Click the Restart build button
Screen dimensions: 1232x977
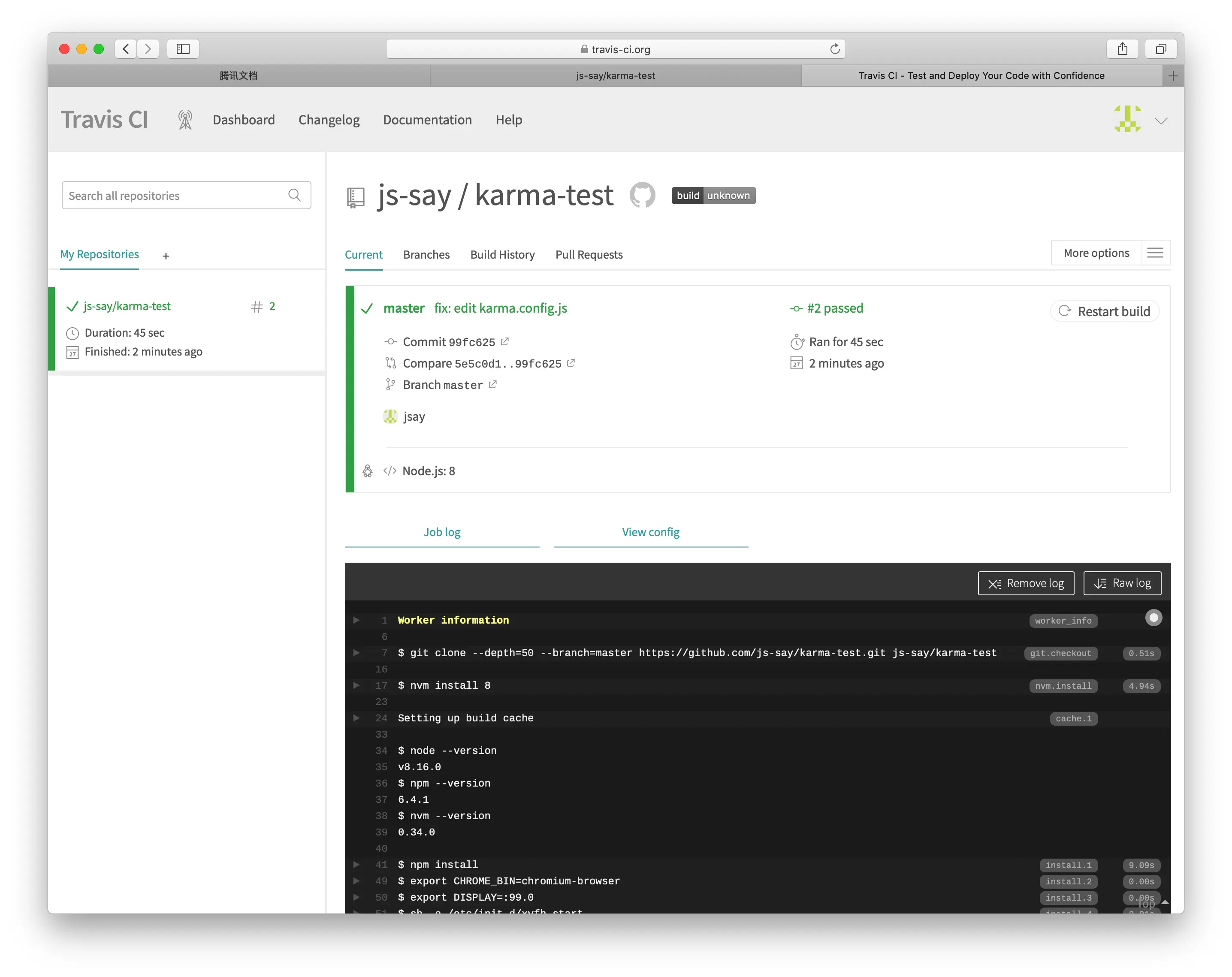1105,311
